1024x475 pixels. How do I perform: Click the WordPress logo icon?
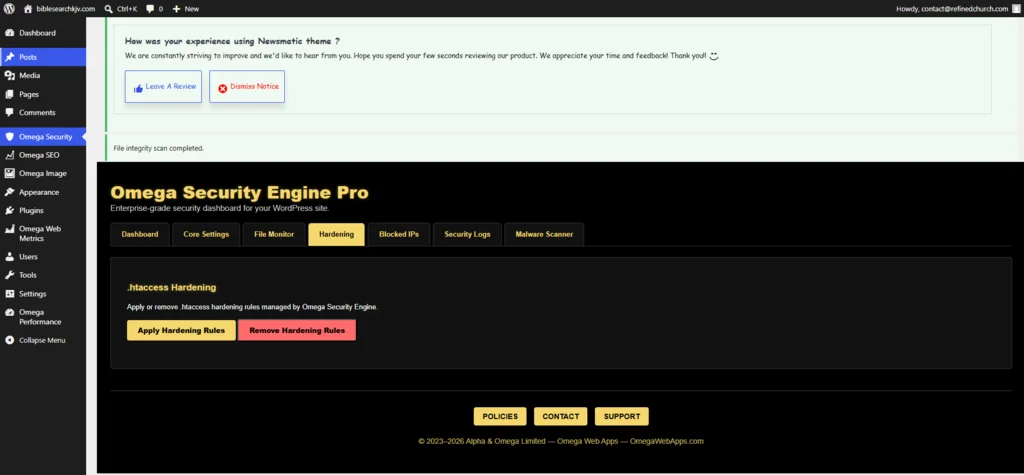9,8
